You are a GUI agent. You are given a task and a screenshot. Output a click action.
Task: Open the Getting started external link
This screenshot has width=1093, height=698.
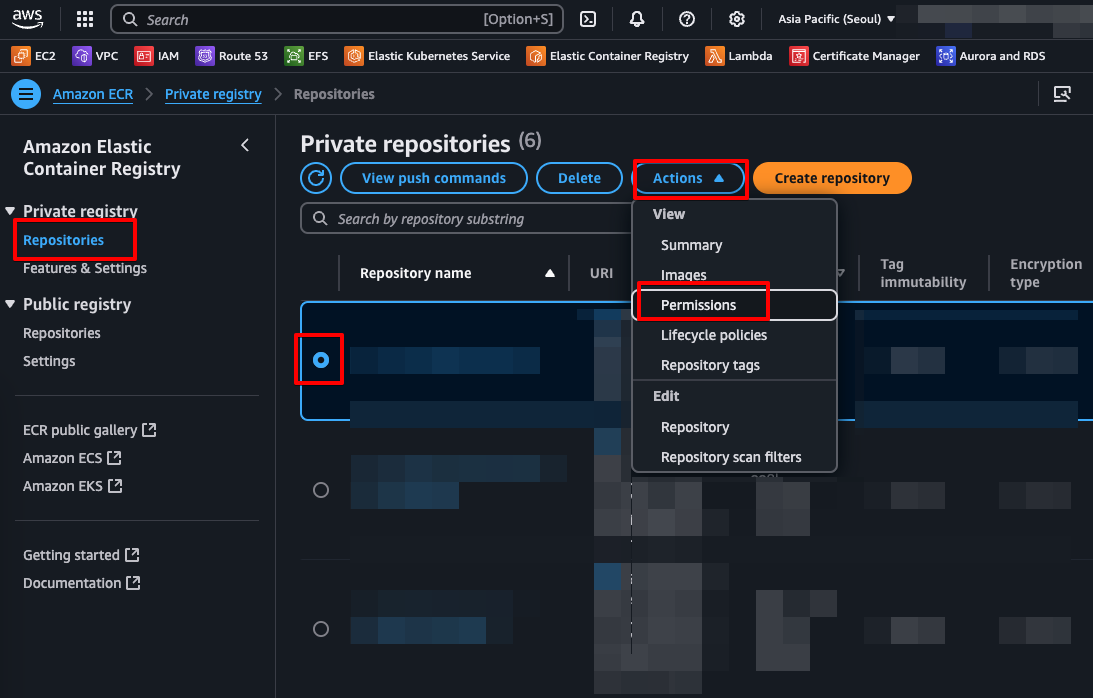pyautogui.click(x=82, y=555)
